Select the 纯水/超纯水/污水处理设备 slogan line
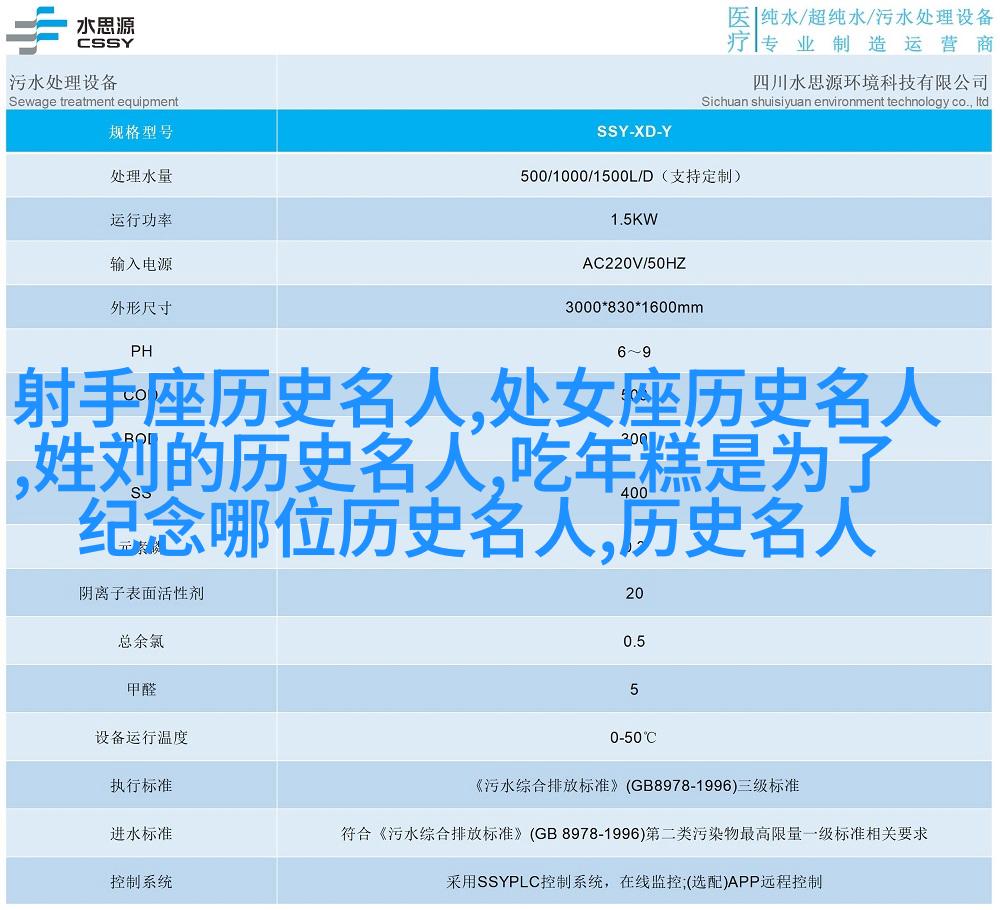Screen dimensions: 1000x910 [x=877, y=18]
